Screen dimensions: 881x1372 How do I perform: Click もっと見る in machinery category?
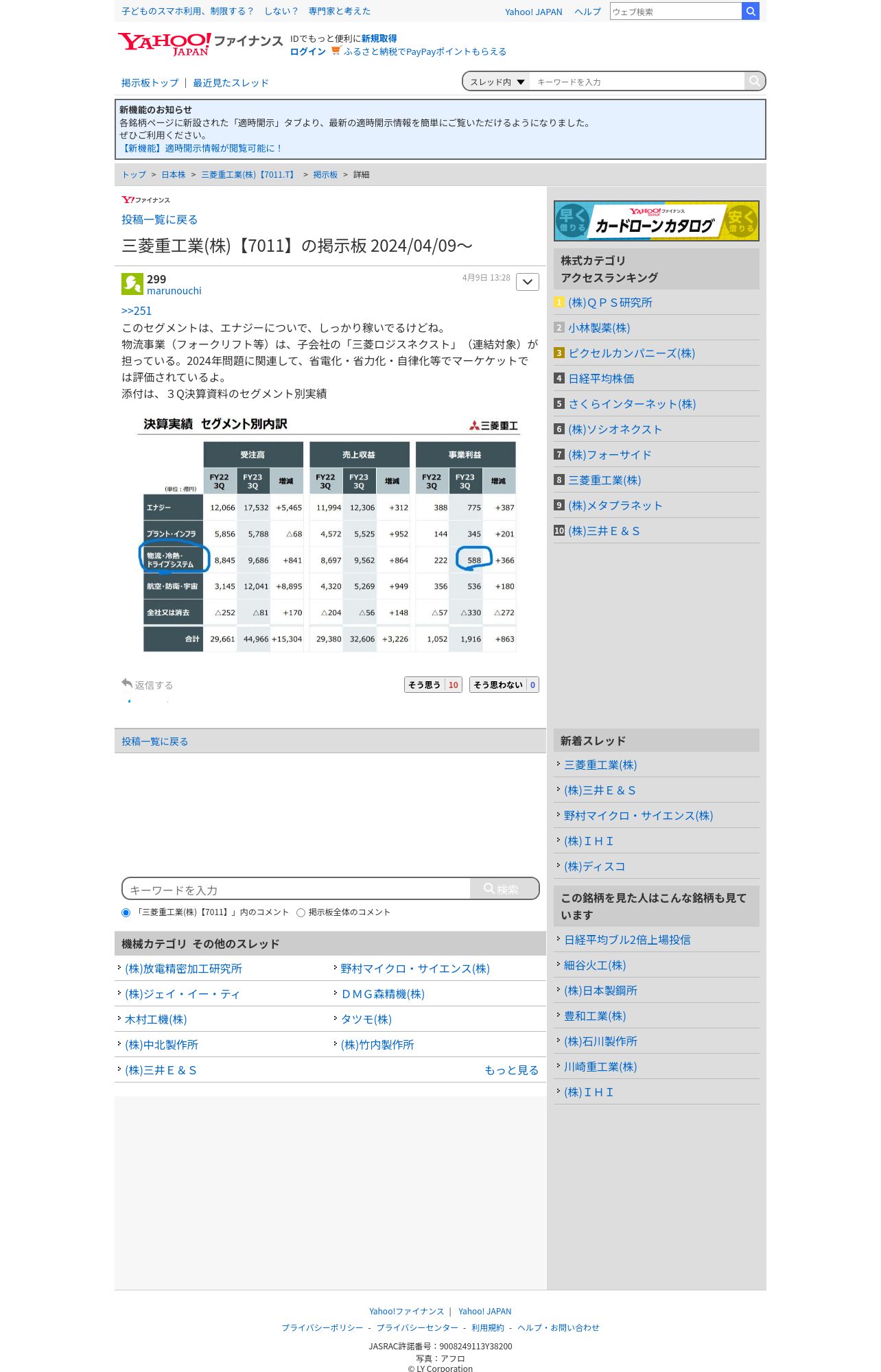tap(511, 1070)
